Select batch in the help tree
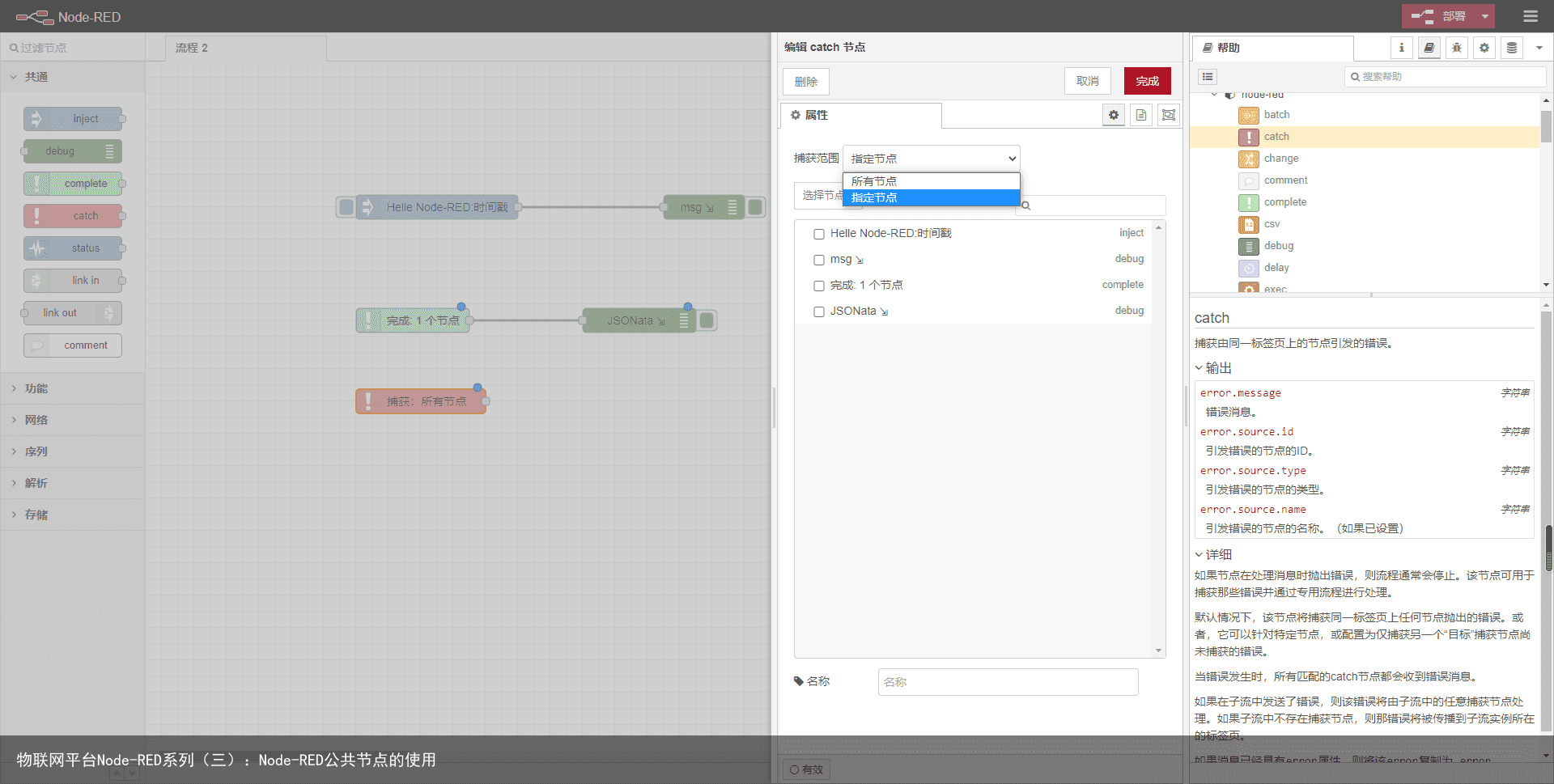This screenshot has width=1554, height=784. (1365, 115)
